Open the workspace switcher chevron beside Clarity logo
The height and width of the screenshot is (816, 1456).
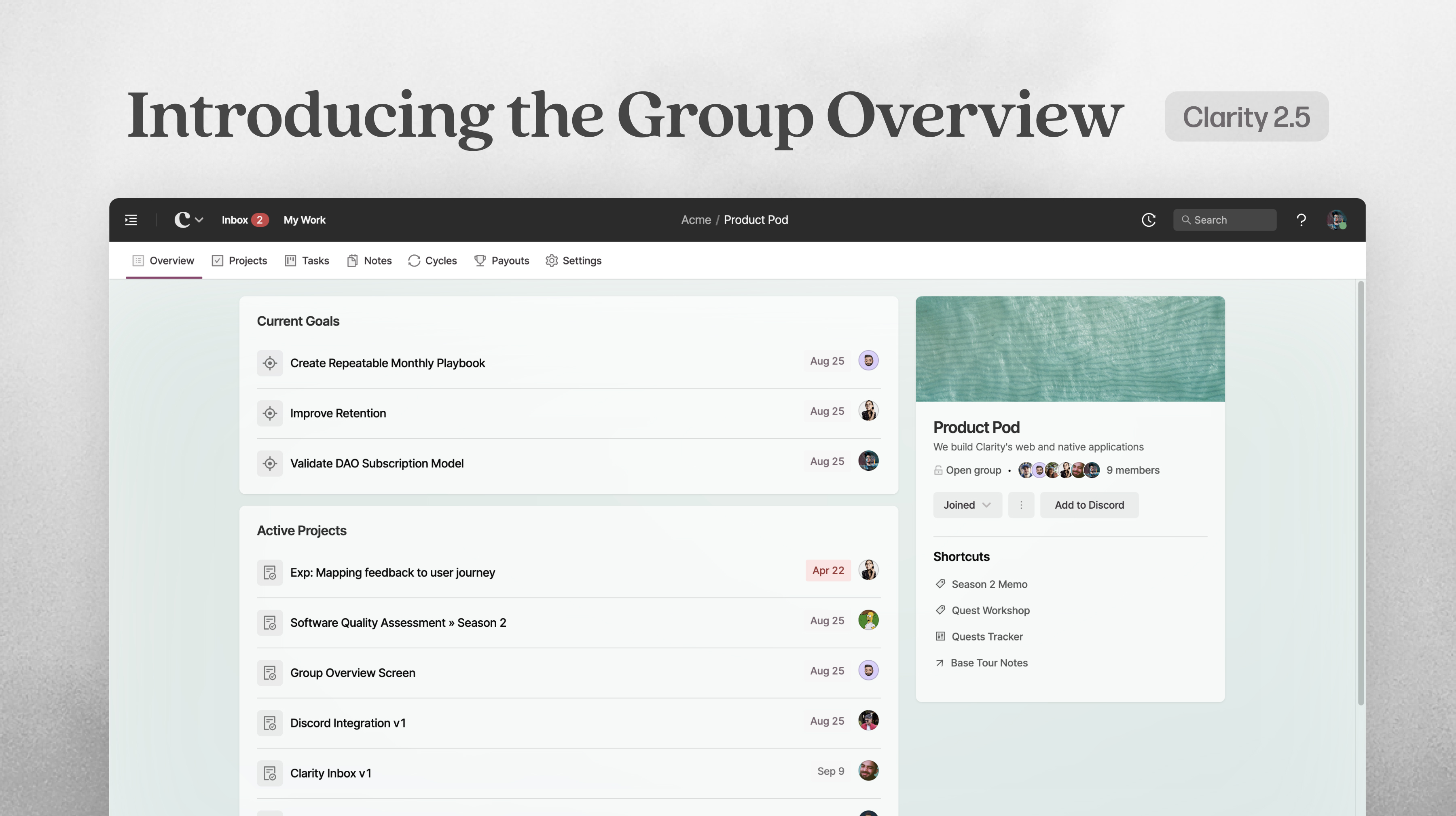(x=199, y=220)
